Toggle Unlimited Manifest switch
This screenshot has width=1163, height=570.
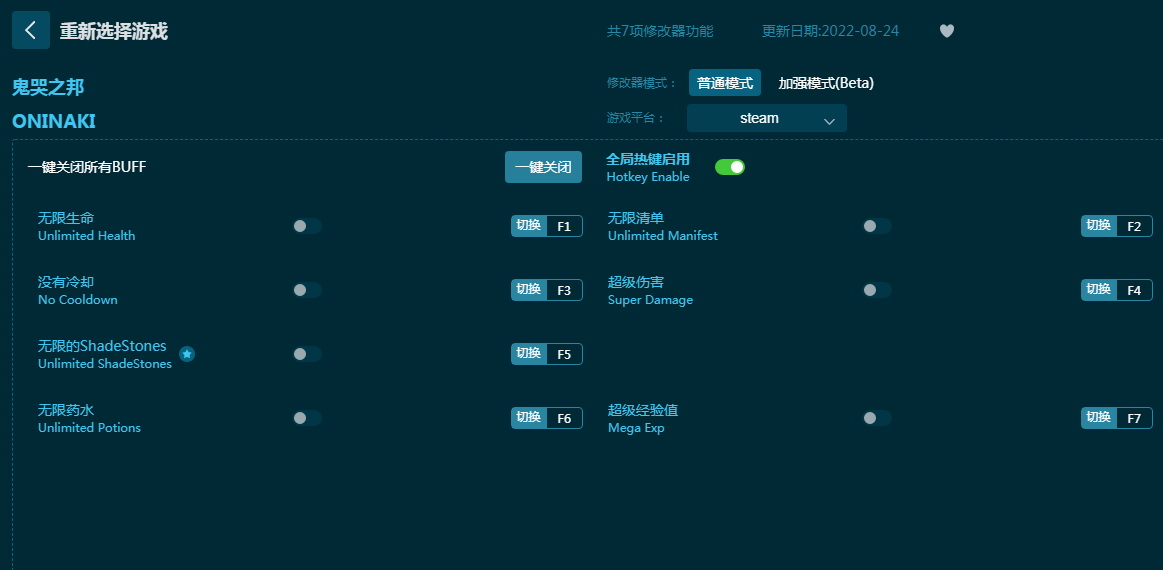[x=877, y=226]
